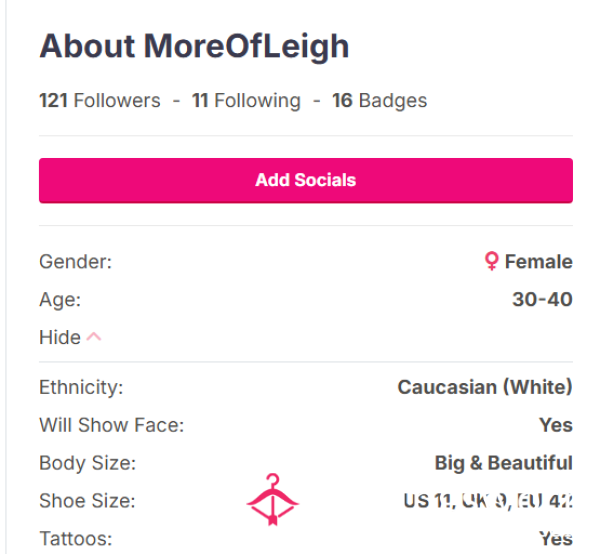Click the female gender symbol icon
Screen dimensions: 600x554
click(x=491, y=261)
